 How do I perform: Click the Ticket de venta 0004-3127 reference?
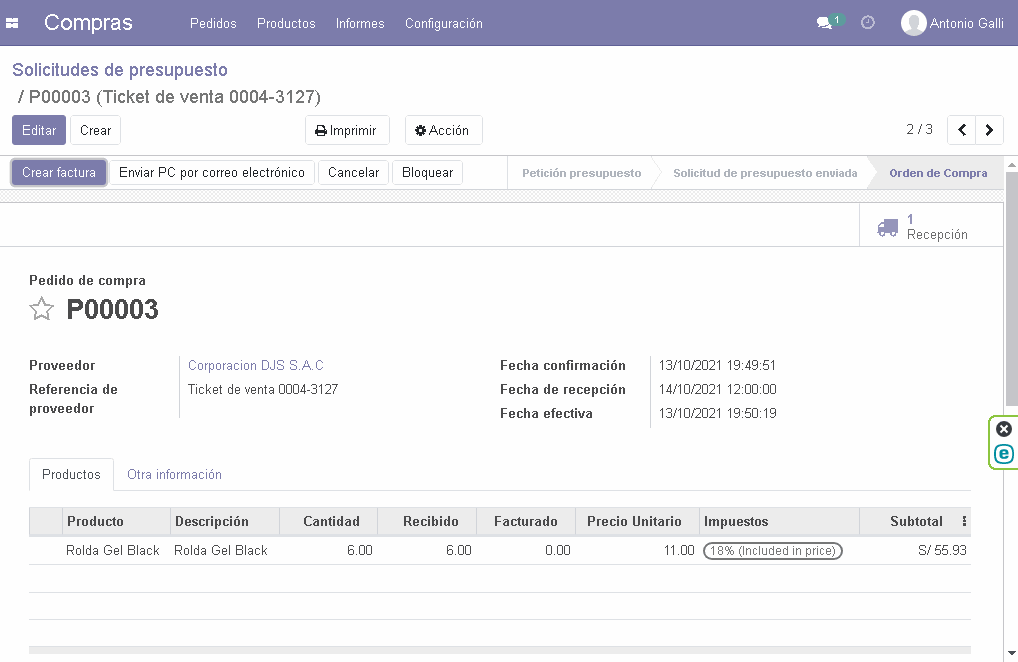(263, 389)
